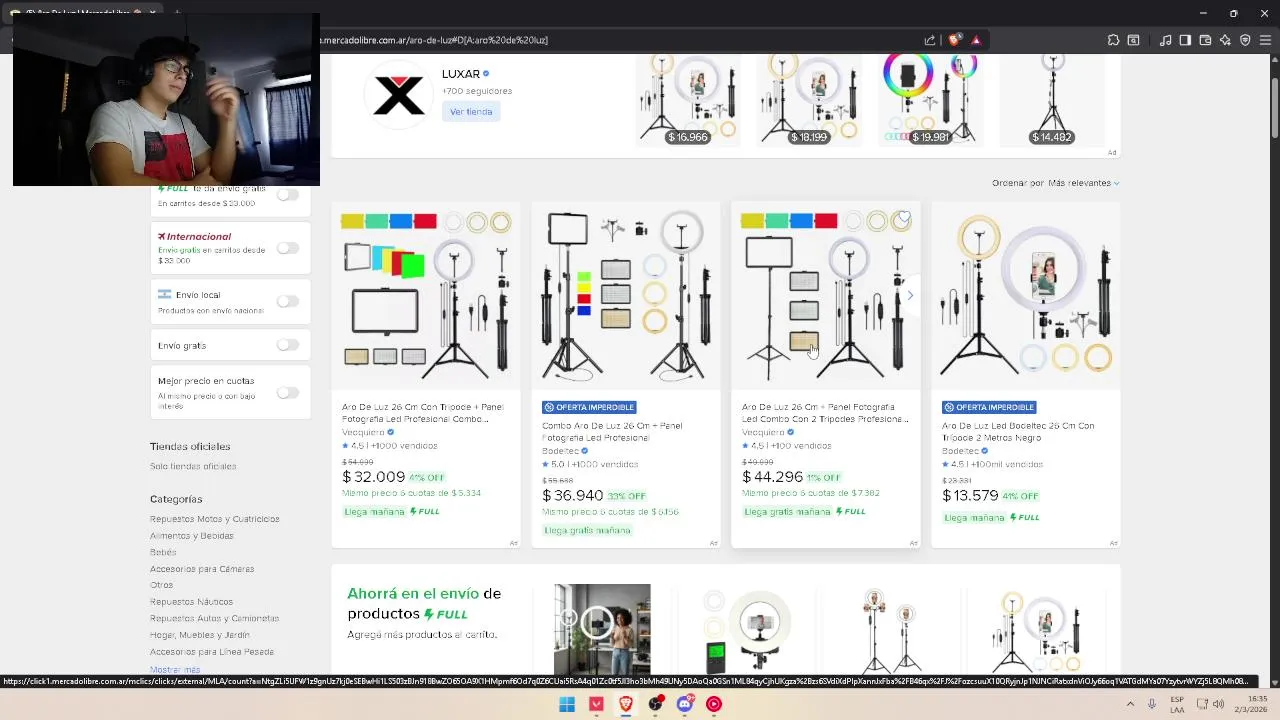Open the LUXAR $19.981 RGB ring thumbnail
This screenshot has width=1280, height=720.
[x=931, y=101]
